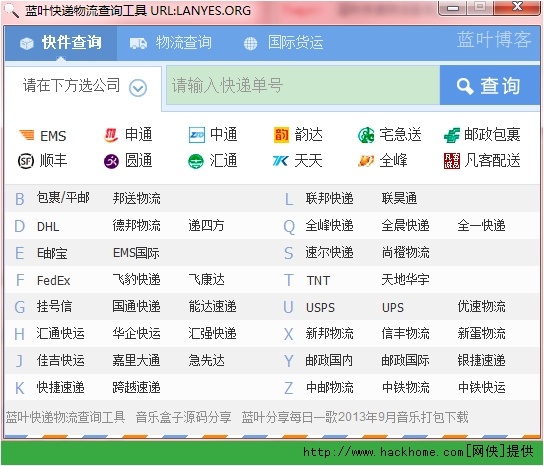Select 国通快递 courier
Image resolution: width=544 pixels, height=466 pixels.
pos(136,306)
